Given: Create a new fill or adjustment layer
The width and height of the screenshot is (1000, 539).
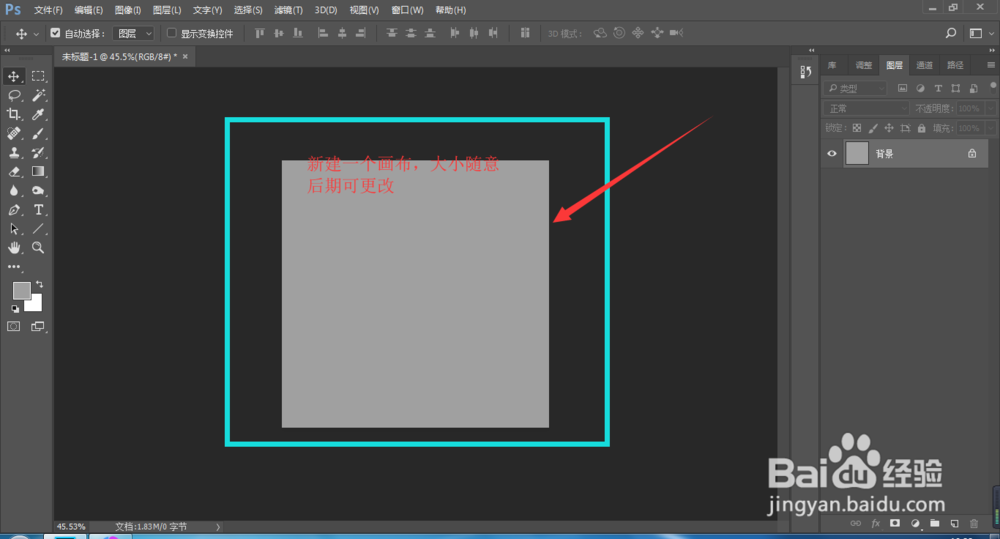Looking at the screenshot, I should [x=915, y=524].
